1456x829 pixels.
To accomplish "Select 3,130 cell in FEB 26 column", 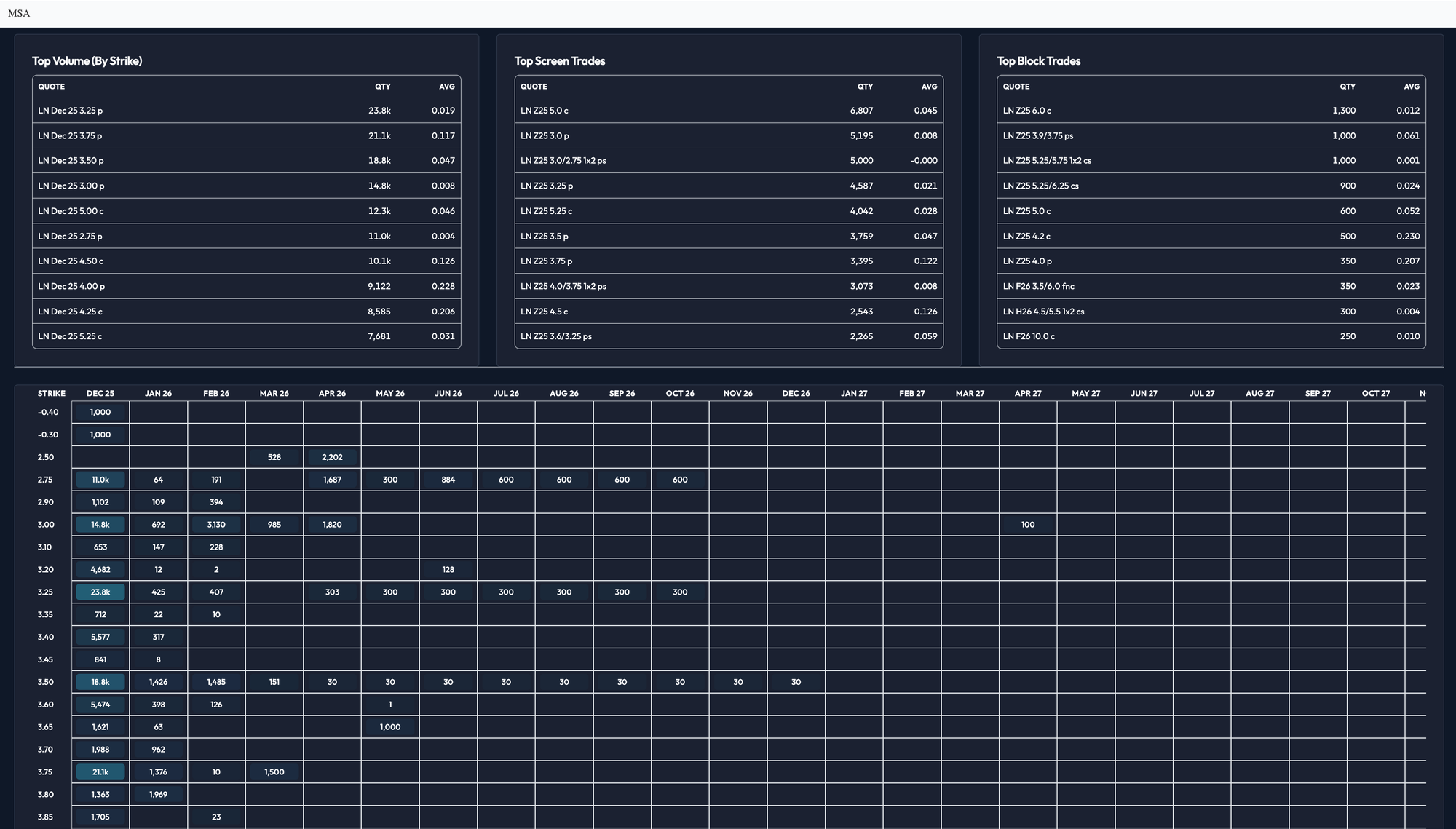I will coord(216,525).
